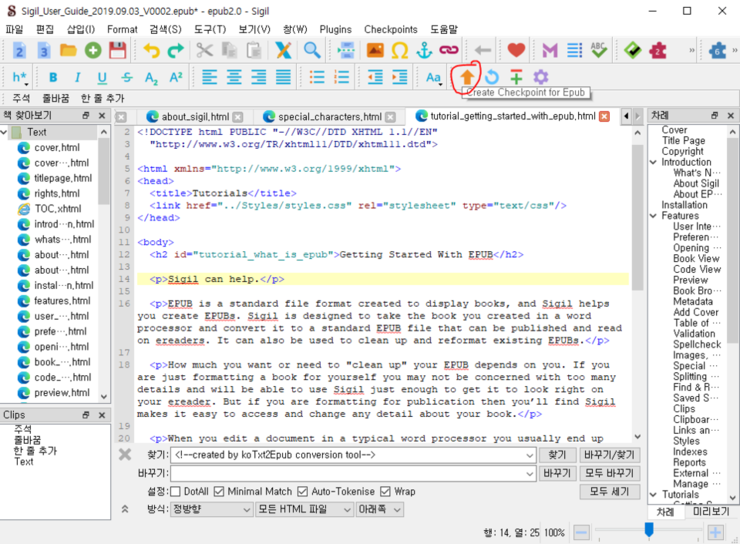Viewport: 740px width, 544px height.
Task: Insert a bulleted list
Action: tap(317, 77)
